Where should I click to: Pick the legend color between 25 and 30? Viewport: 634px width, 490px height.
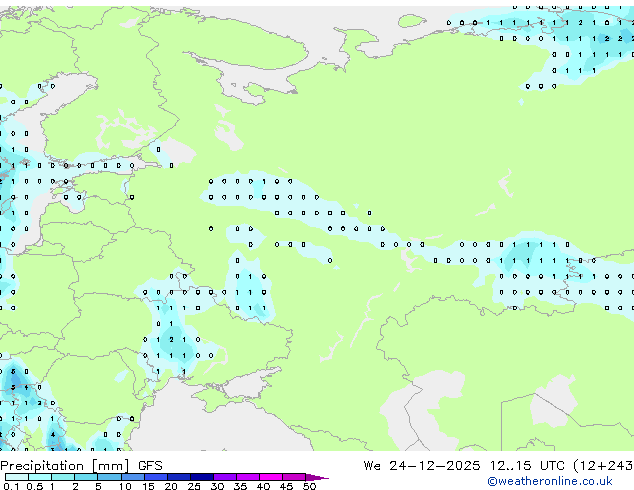click(202, 477)
